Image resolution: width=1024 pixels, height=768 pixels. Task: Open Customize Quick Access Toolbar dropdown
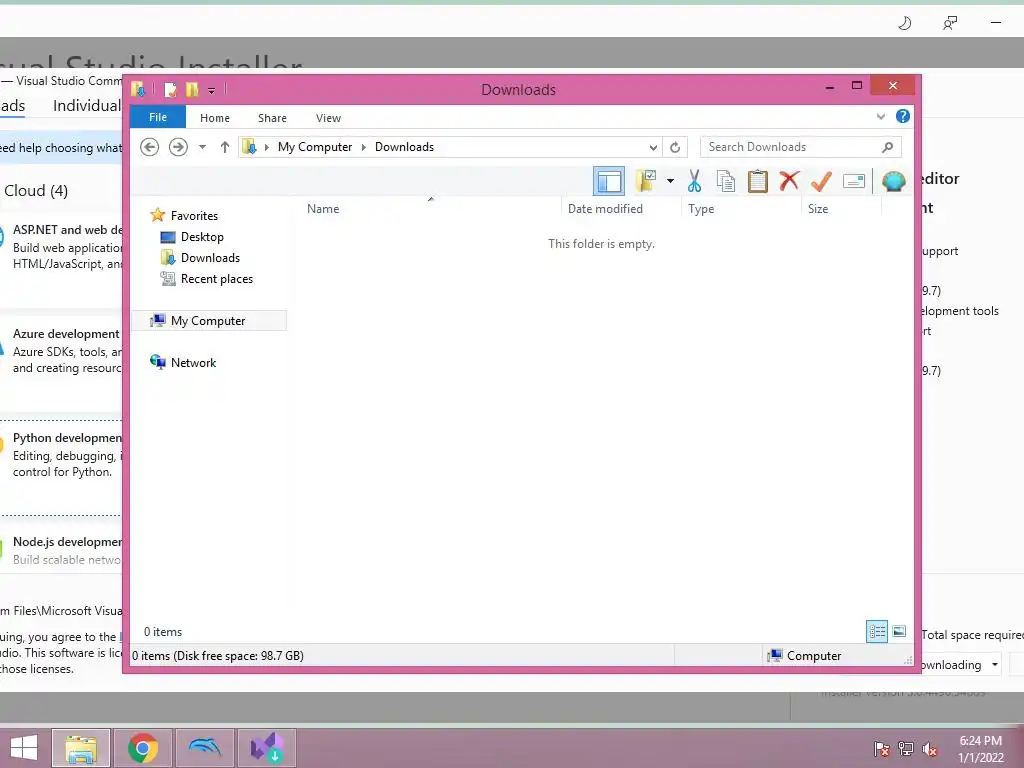pos(212,90)
